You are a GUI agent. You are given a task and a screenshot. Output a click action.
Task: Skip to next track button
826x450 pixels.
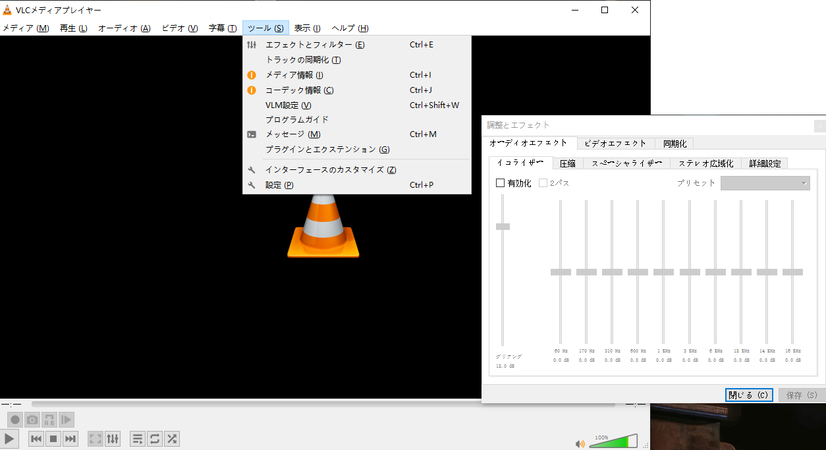(x=70, y=438)
